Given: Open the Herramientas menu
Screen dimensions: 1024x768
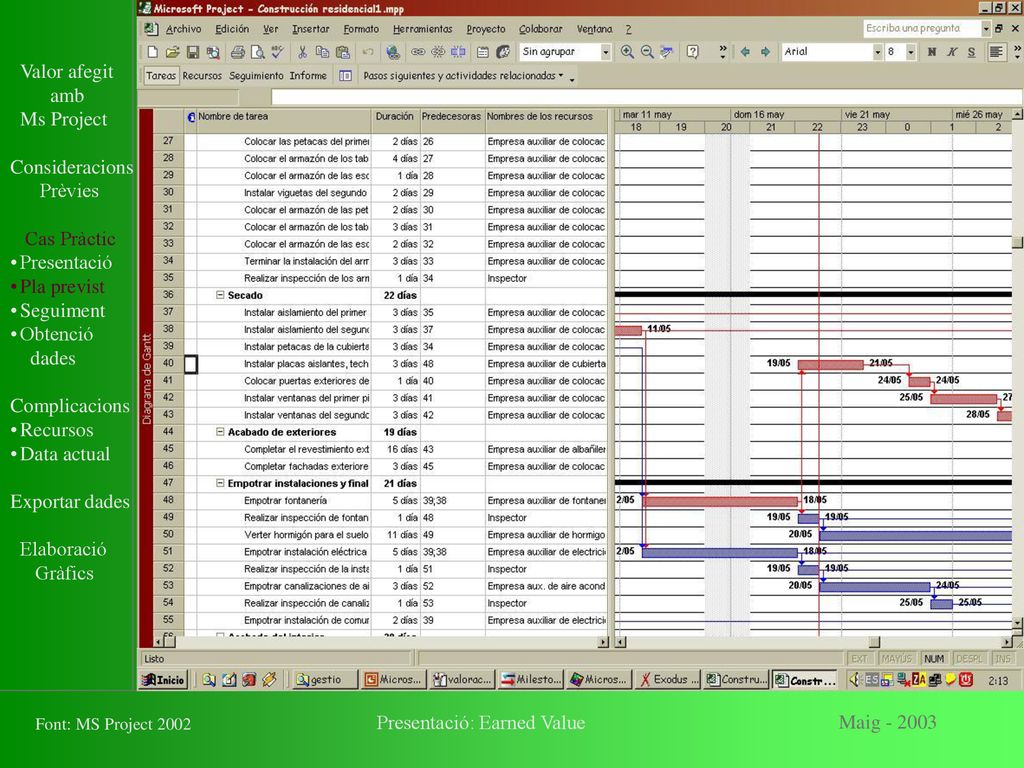Looking at the screenshot, I should click(x=423, y=29).
